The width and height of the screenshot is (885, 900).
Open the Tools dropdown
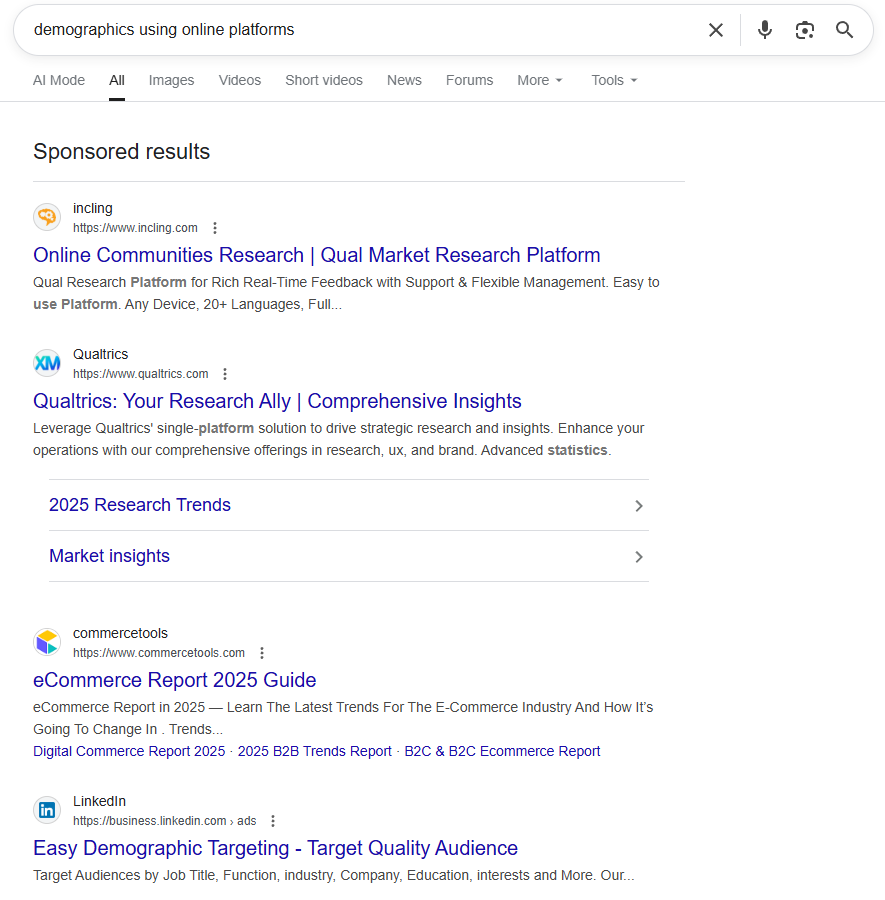[614, 80]
